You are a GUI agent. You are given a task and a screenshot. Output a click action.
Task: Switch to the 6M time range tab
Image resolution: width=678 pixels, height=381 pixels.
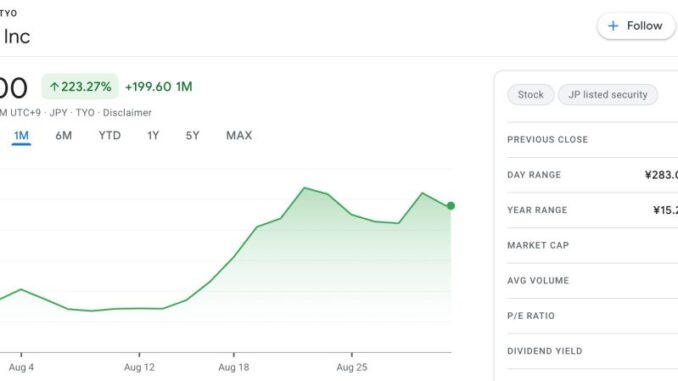click(x=64, y=136)
